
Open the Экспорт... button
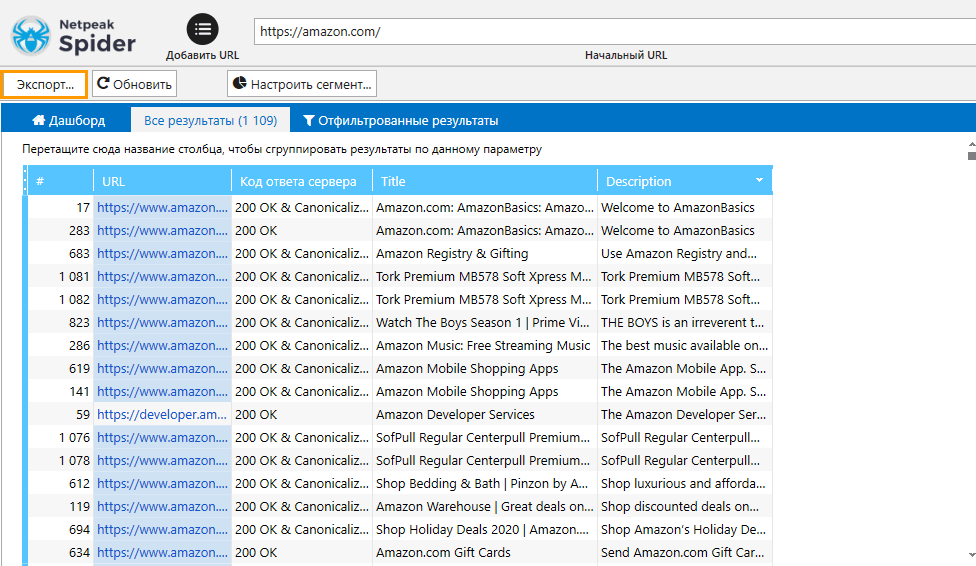[45, 84]
